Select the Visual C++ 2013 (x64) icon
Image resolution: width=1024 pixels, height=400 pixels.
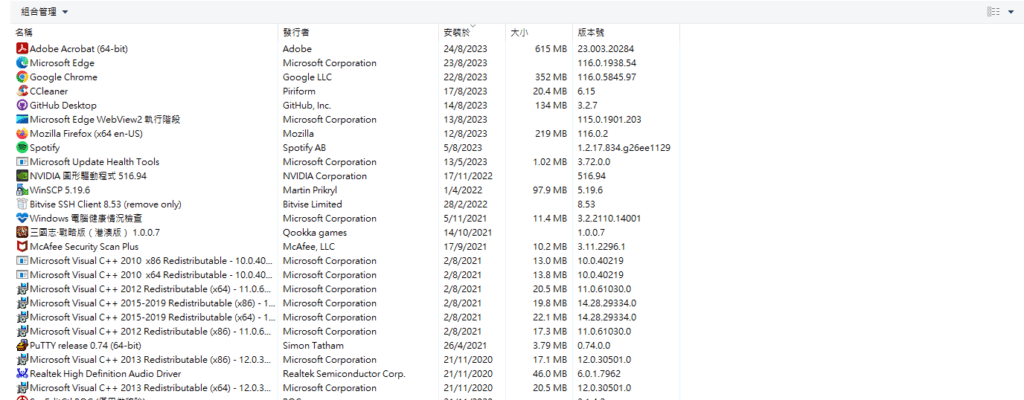pos(22,388)
